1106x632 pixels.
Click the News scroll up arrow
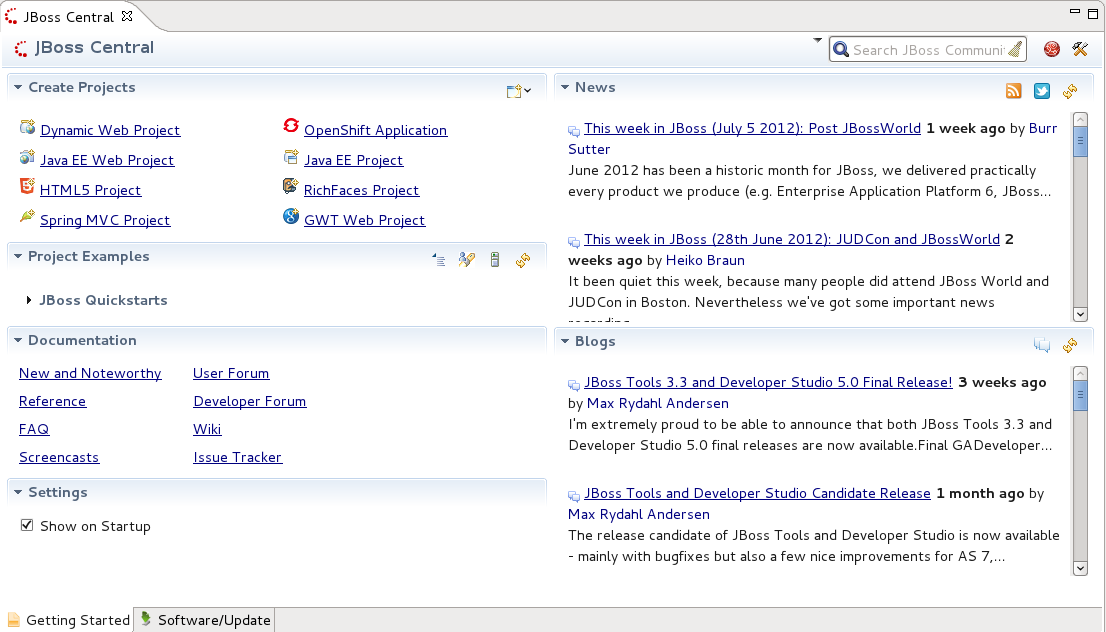pos(1080,119)
